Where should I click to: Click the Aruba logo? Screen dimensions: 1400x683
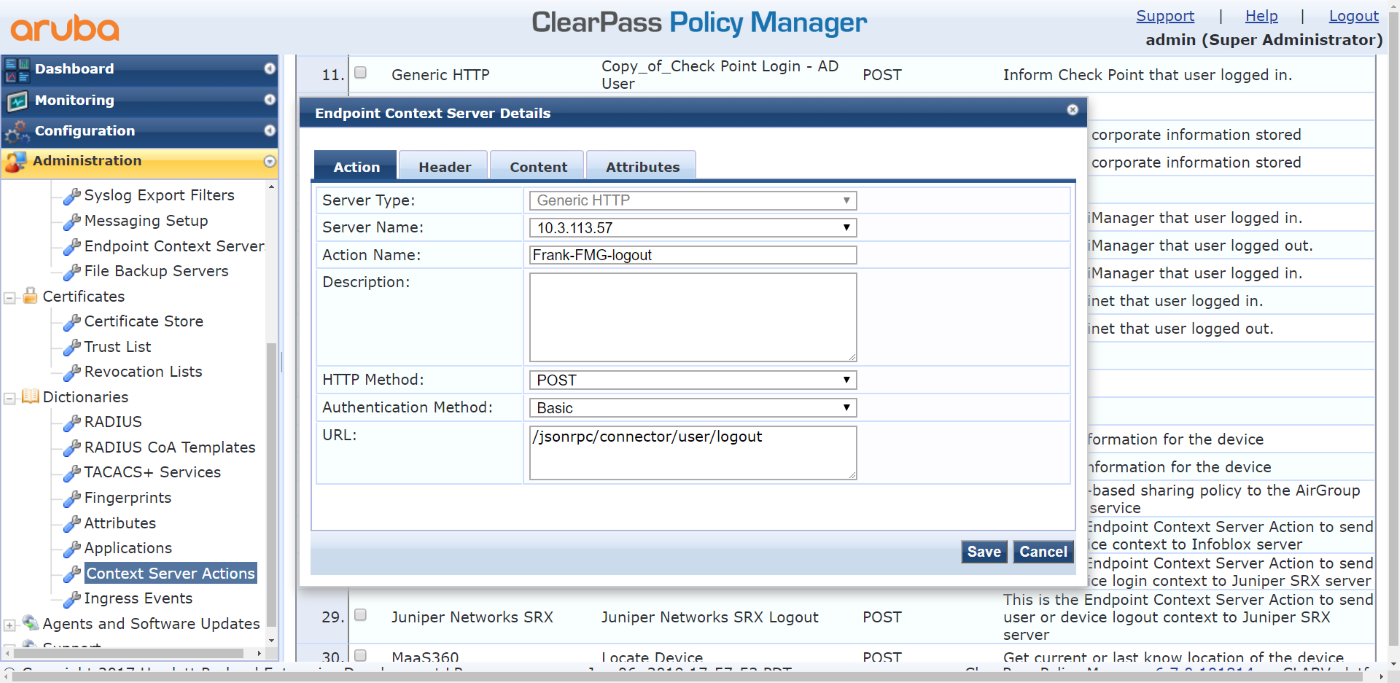tap(65, 28)
